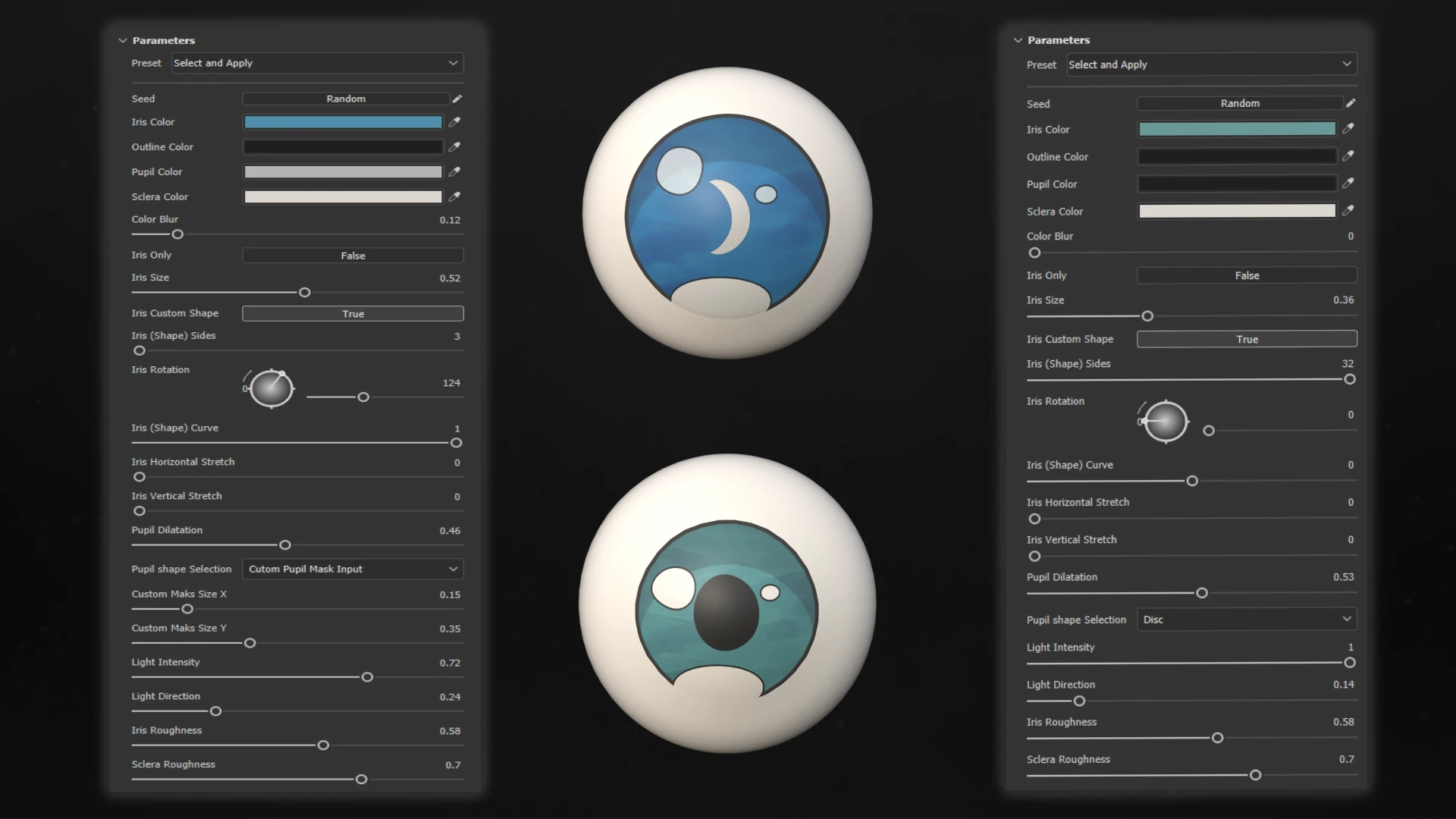The width and height of the screenshot is (1456, 819).
Task: Open teal Iris Color swatch in right panel
Action: point(1237,129)
